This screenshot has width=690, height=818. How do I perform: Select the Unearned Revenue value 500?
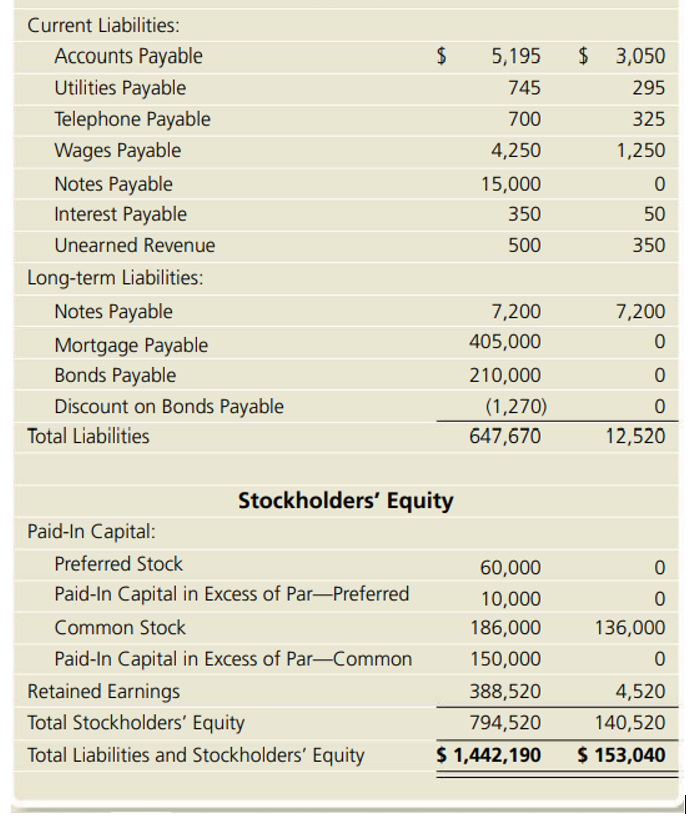tap(524, 245)
